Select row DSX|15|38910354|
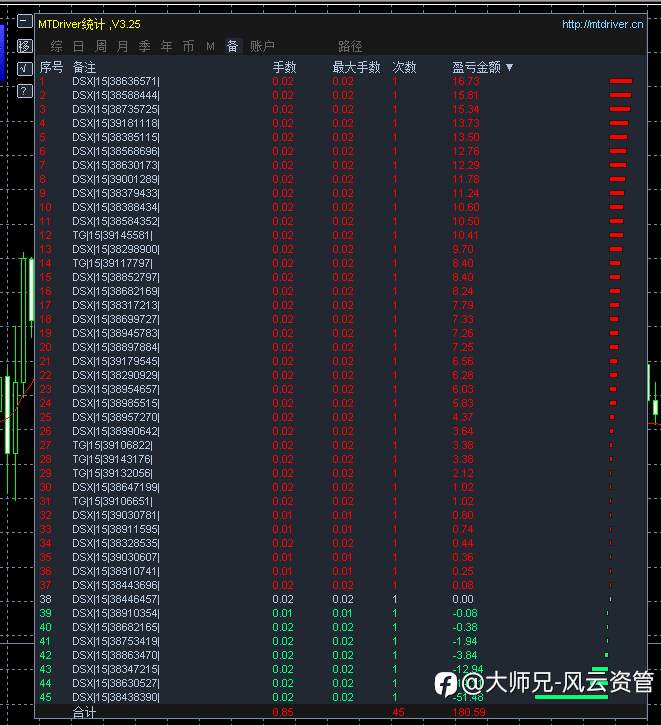Viewport: 661px width, 725px height. tap(341, 613)
